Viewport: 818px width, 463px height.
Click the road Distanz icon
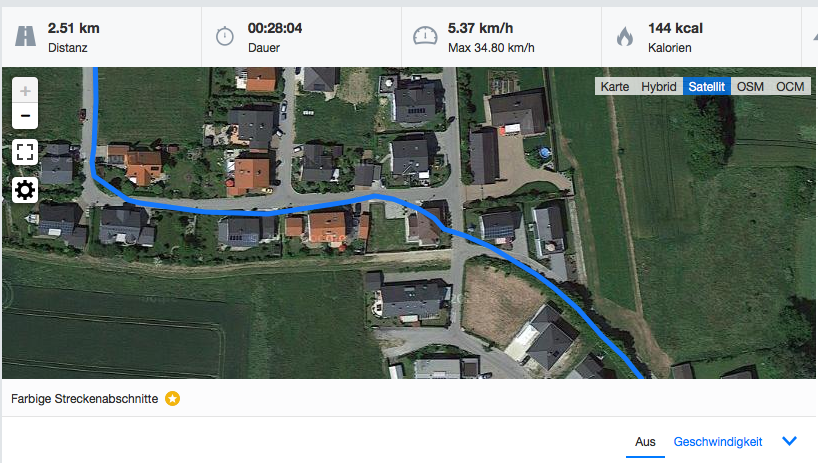[x=26, y=36]
